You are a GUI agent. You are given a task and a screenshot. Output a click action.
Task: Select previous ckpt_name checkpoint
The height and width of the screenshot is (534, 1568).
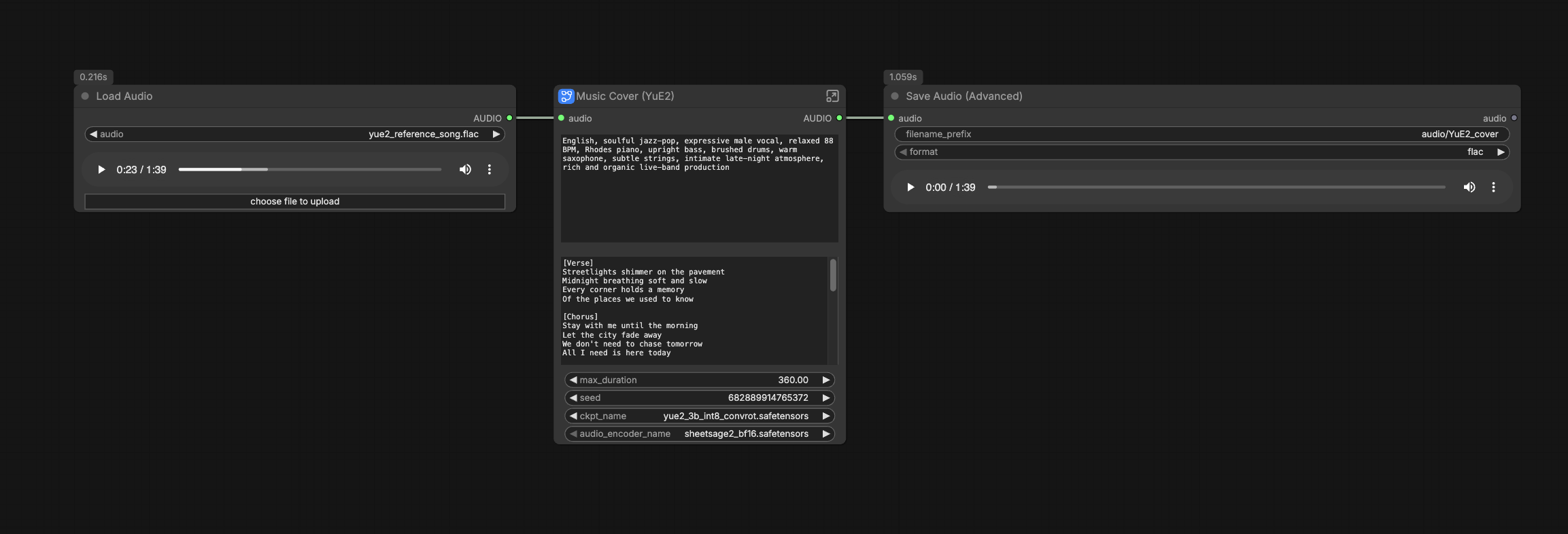click(573, 416)
